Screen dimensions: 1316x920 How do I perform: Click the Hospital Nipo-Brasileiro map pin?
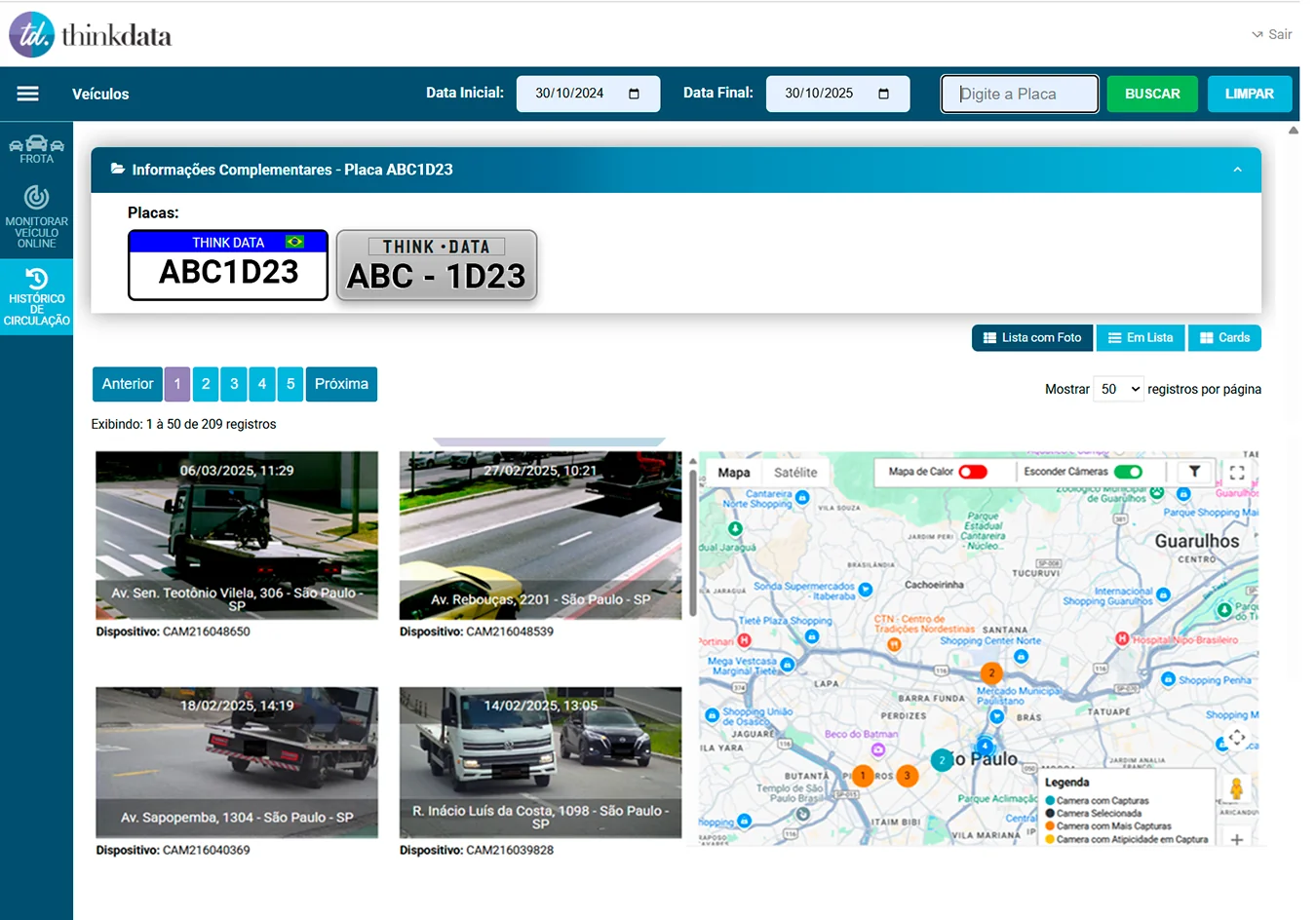tap(1122, 638)
